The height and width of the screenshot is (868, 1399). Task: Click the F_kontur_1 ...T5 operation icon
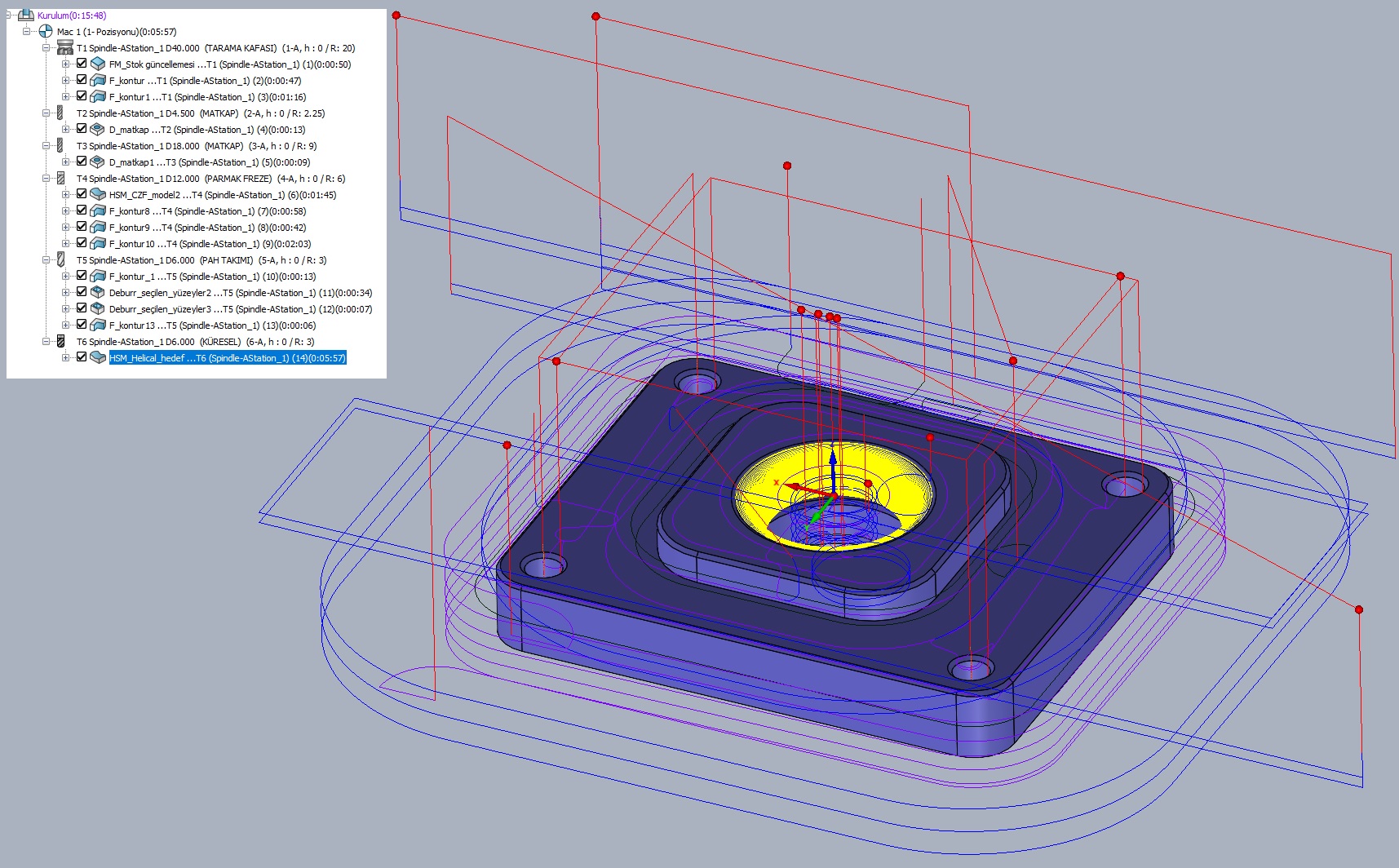98,276
